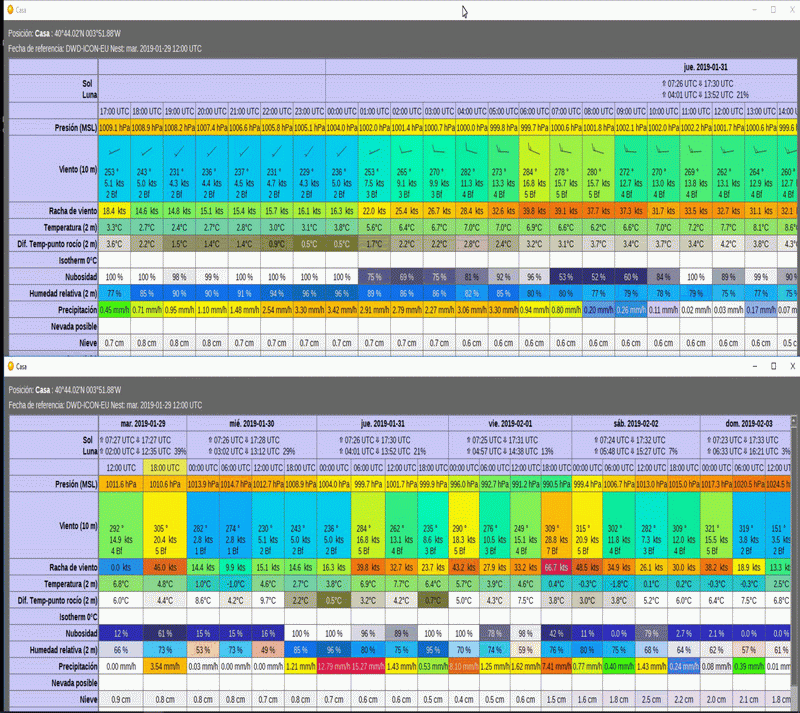The width and height of the screenshot is (800, 713).
Task: Minimize the lower Casa window
Action: [x=755, y=366]
